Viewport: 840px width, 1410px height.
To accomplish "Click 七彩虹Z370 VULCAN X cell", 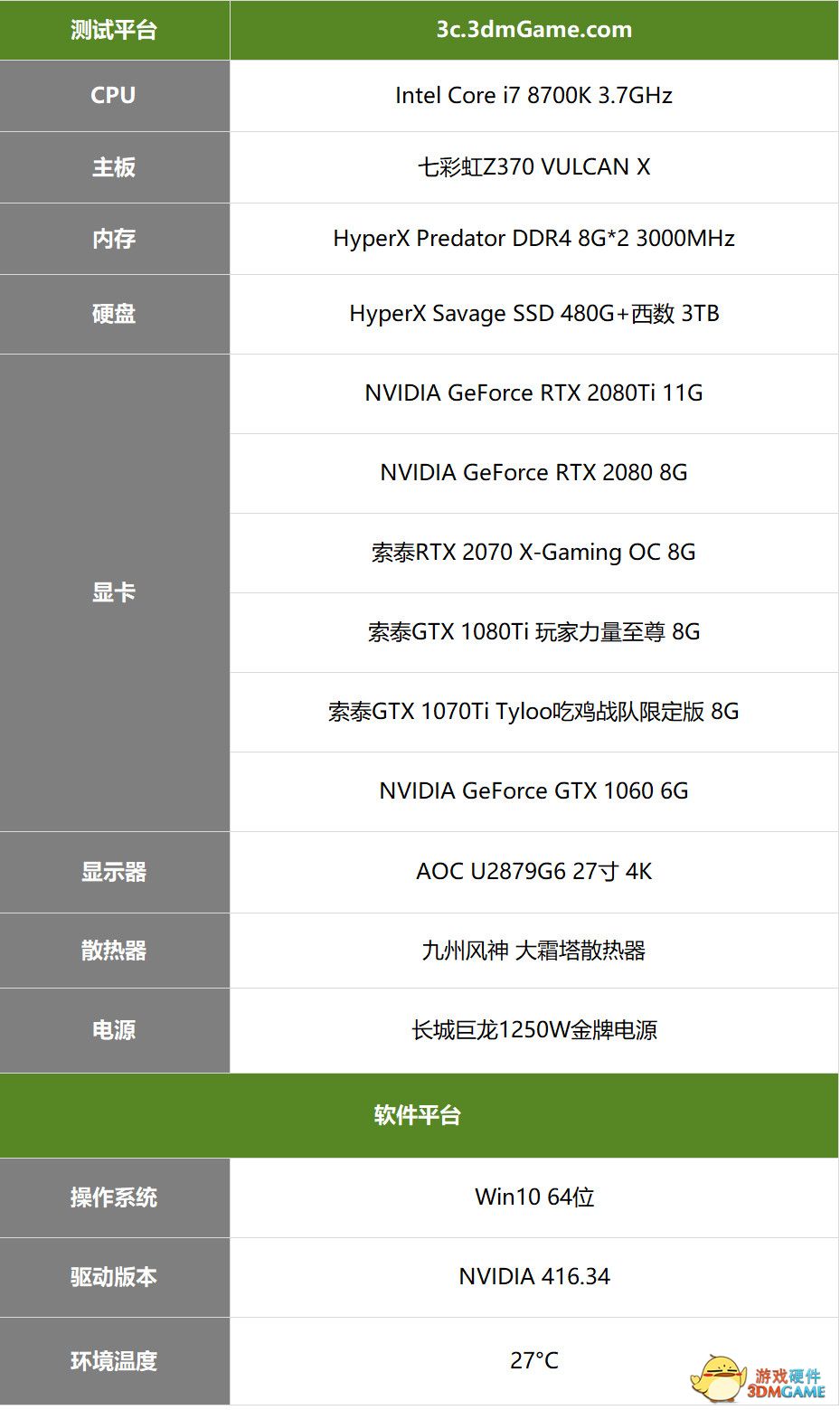I will (533, 167).
